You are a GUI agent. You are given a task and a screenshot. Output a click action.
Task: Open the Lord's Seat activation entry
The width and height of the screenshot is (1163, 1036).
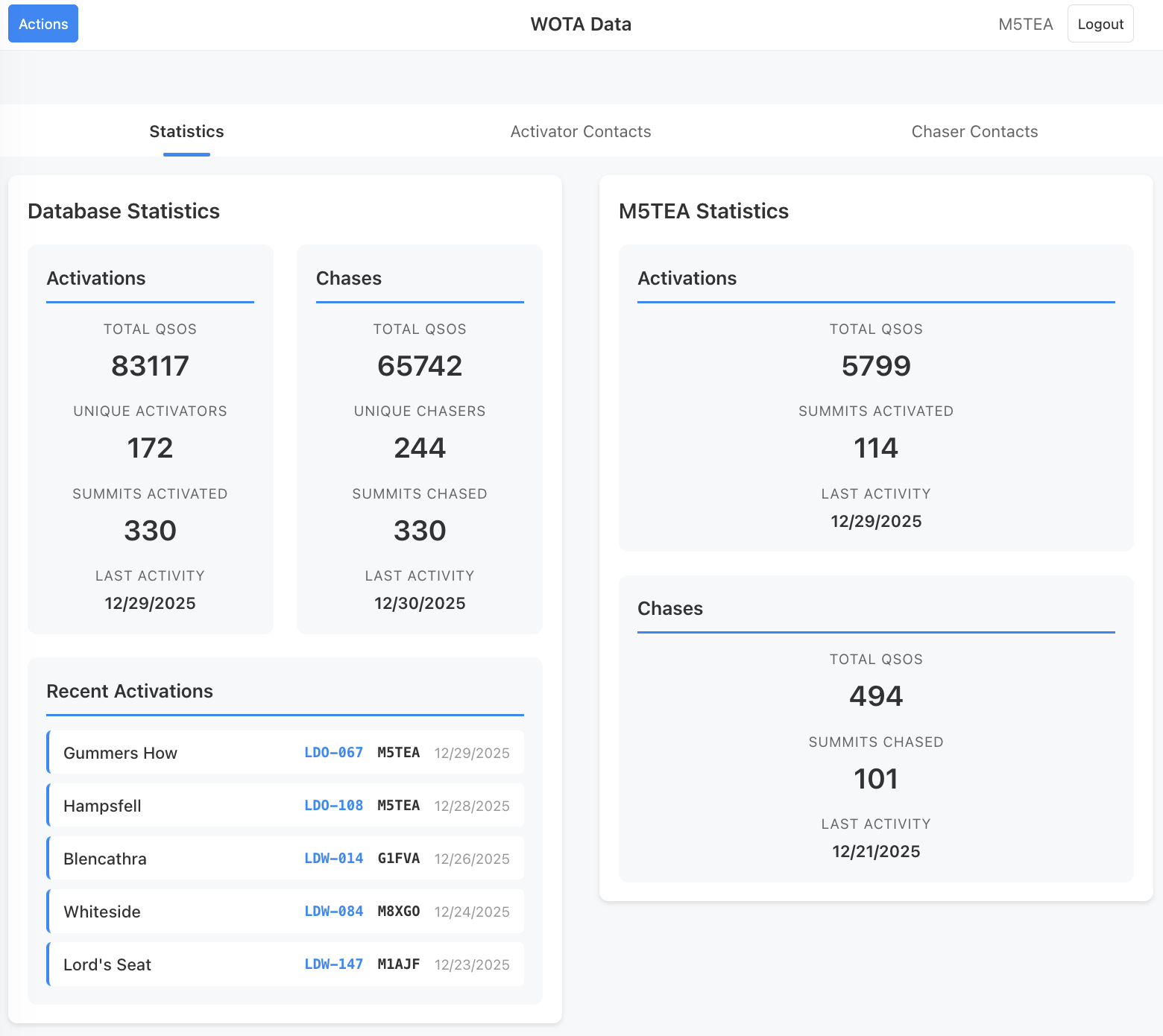point(107,964)
